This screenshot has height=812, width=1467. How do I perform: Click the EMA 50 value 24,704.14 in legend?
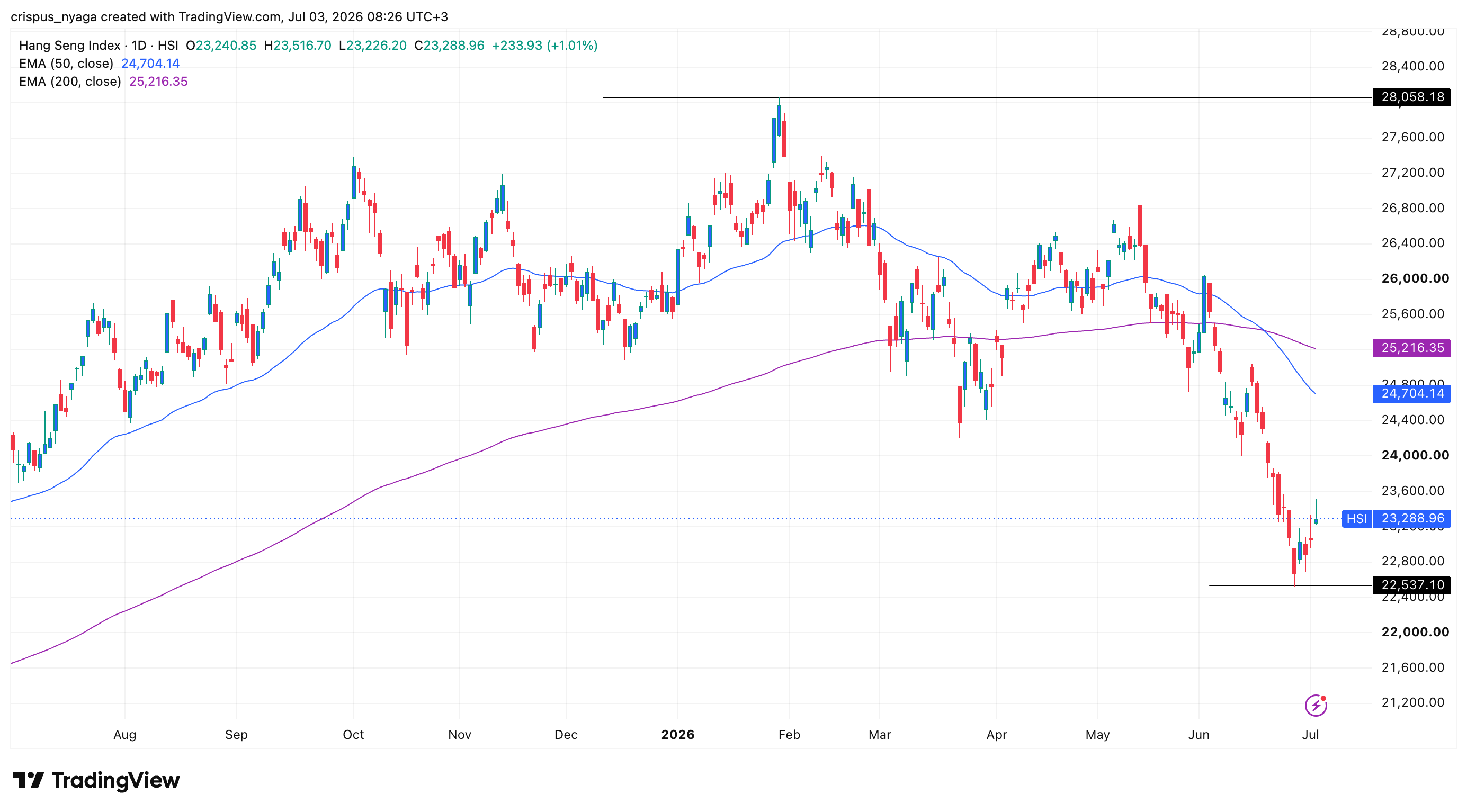pyautogui.click(x=150, y=63)
